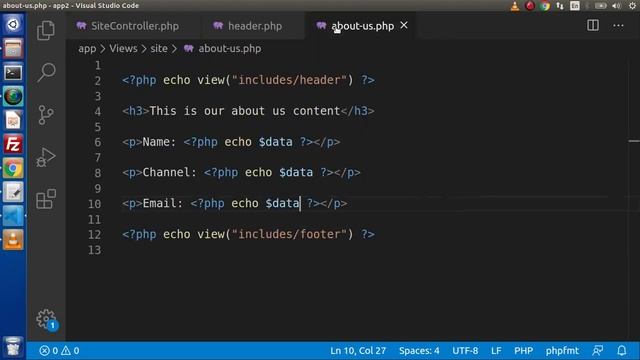
Task: Click VLC tray icon in top panel
Action: pos(515,6)
